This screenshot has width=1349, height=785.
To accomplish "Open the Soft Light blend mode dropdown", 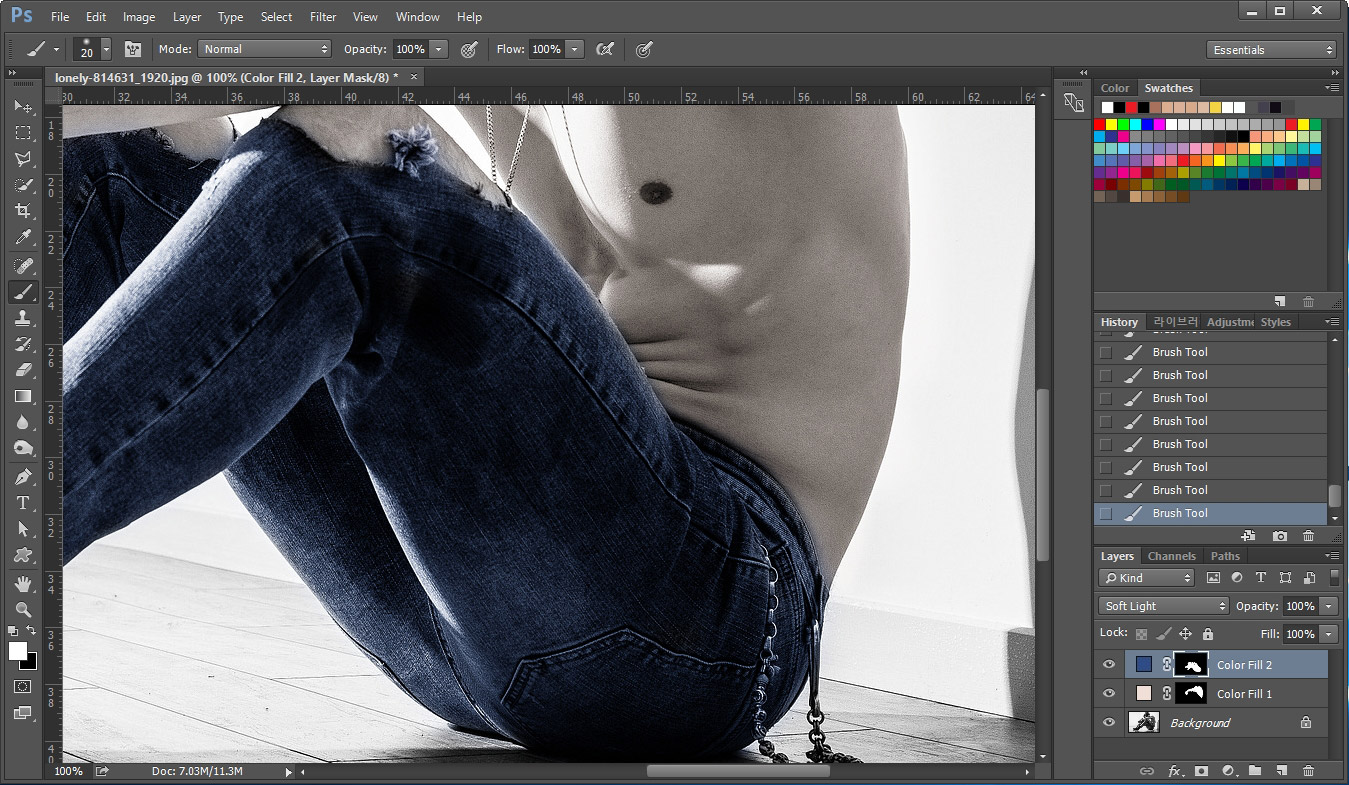I will [x=1163, y=606].
